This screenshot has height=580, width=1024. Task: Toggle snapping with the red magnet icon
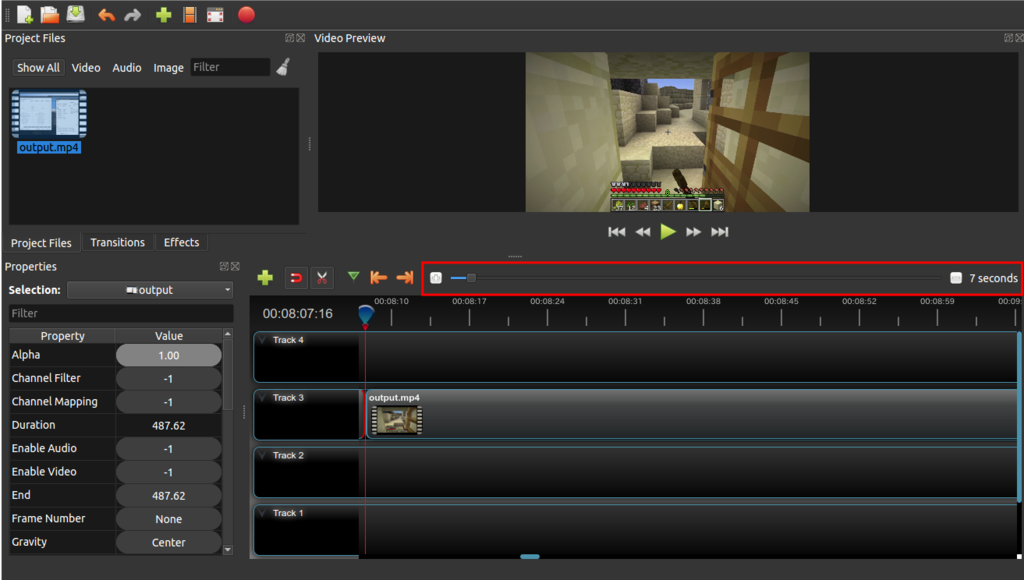[296, 278]
